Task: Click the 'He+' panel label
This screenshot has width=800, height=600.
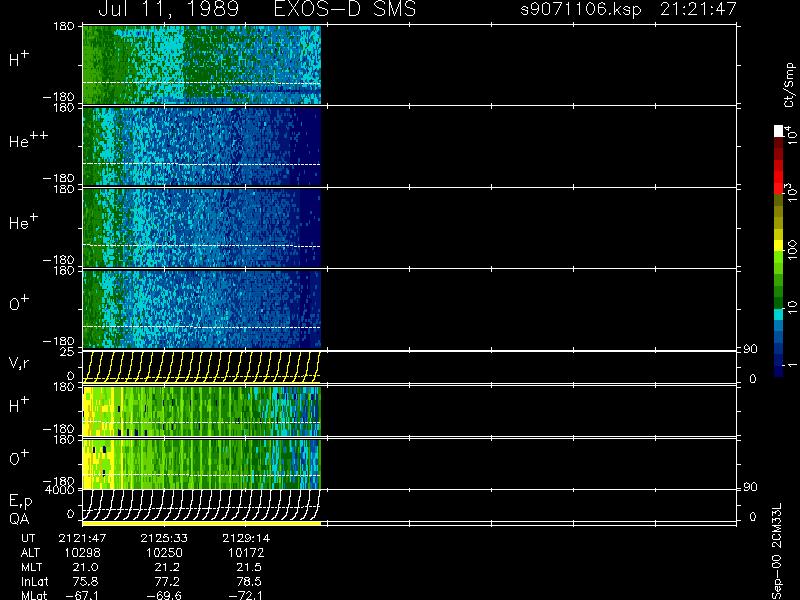Action: (23, 221)
